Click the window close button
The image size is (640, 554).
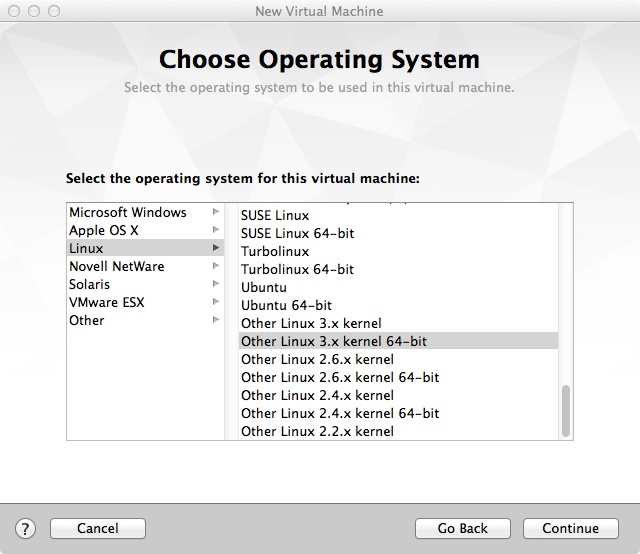14,11
